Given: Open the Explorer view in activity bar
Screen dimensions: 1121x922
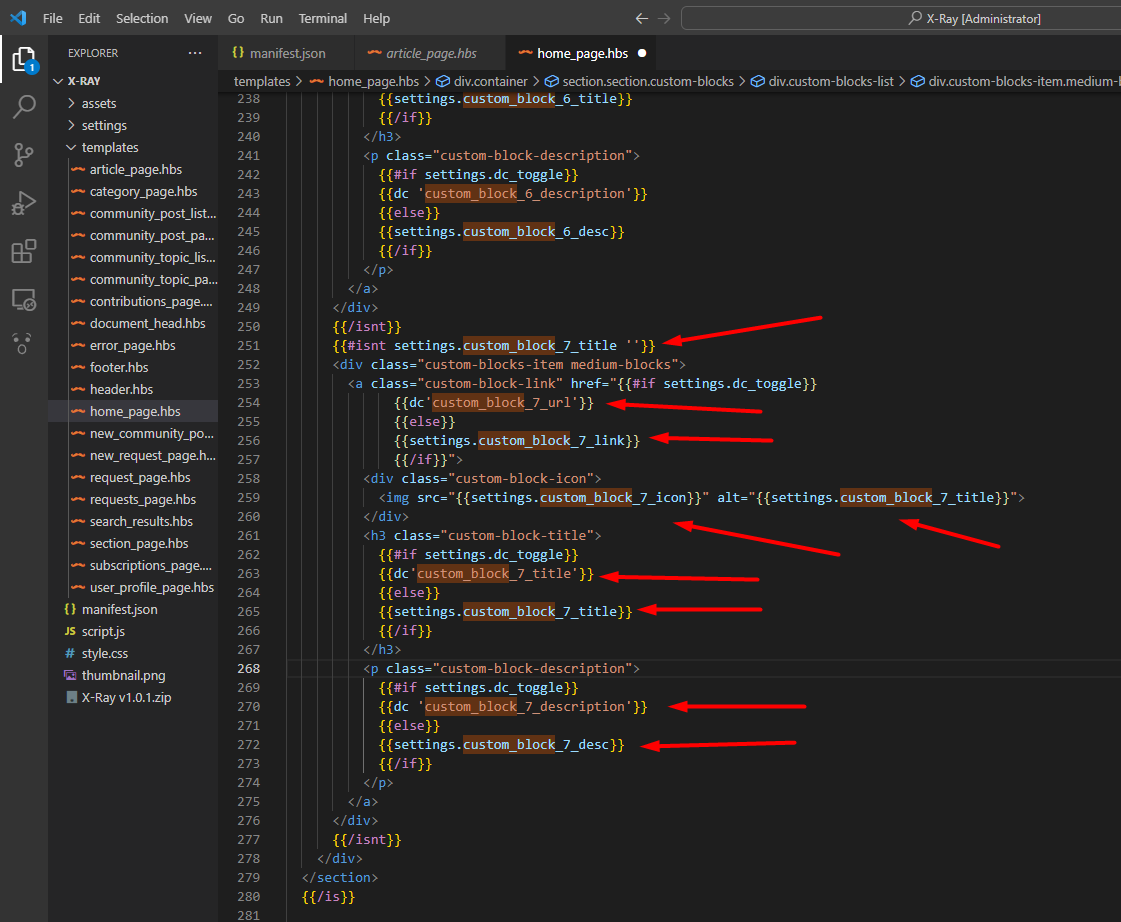Looking at the screenshot, I should pos(23,59).
